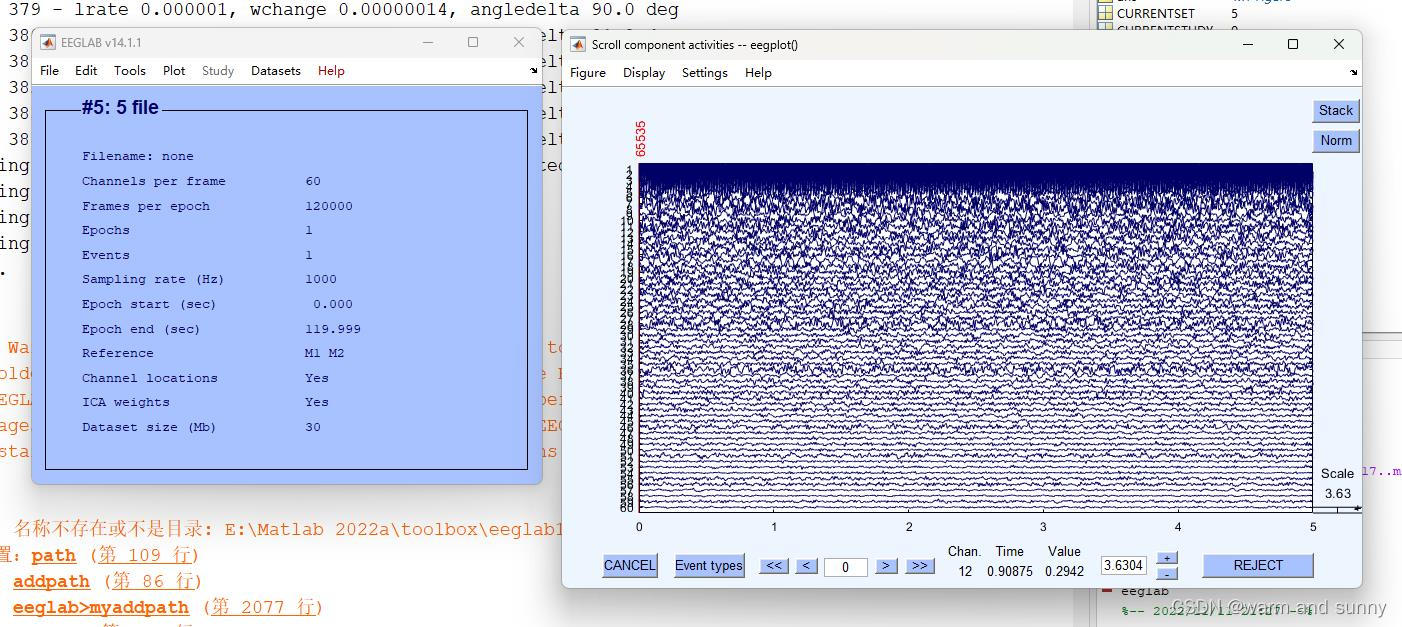Jump back a full page with <<
Image resolution: width=1402 pixels, height=627 pixels.
pos(773,566)
